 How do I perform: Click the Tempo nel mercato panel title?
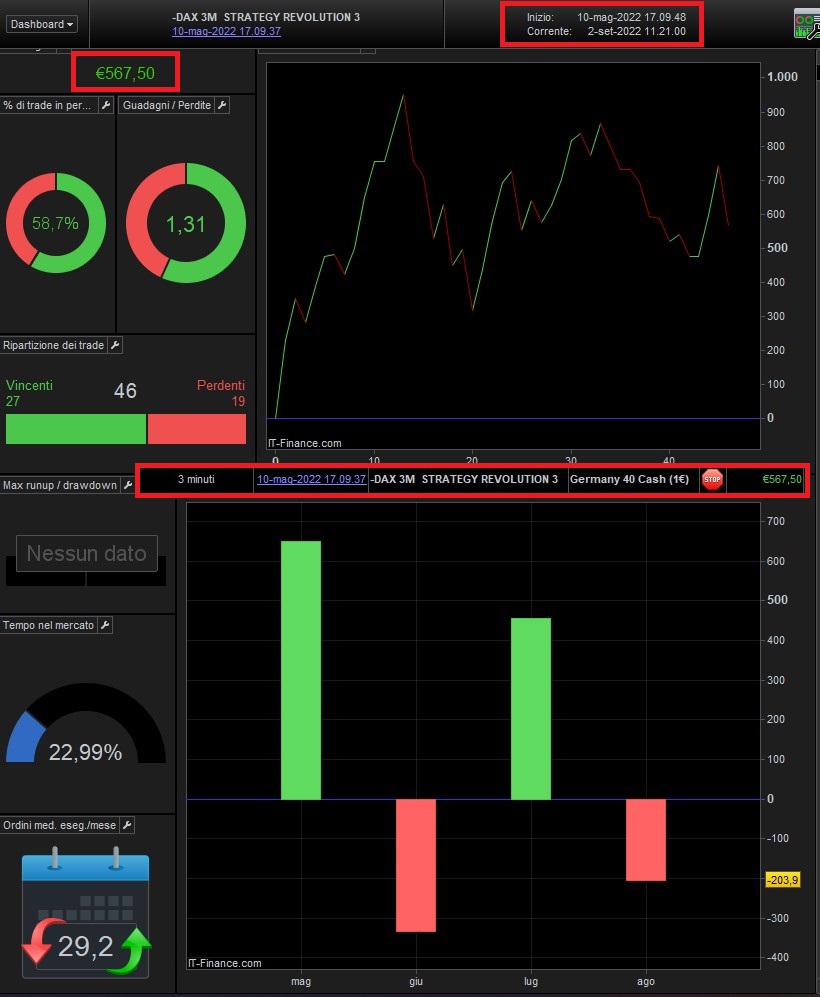[48, 625]
